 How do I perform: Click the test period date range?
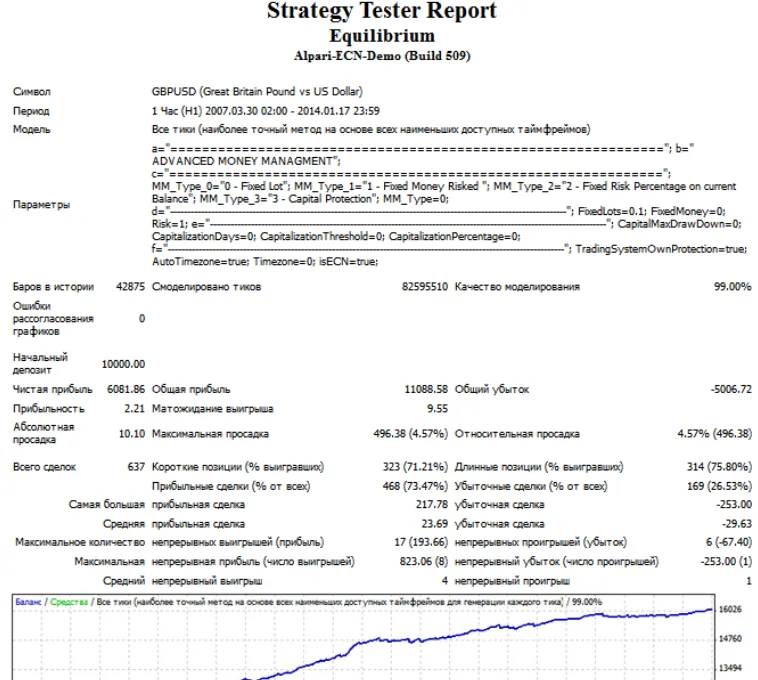(x=265, y=111)
